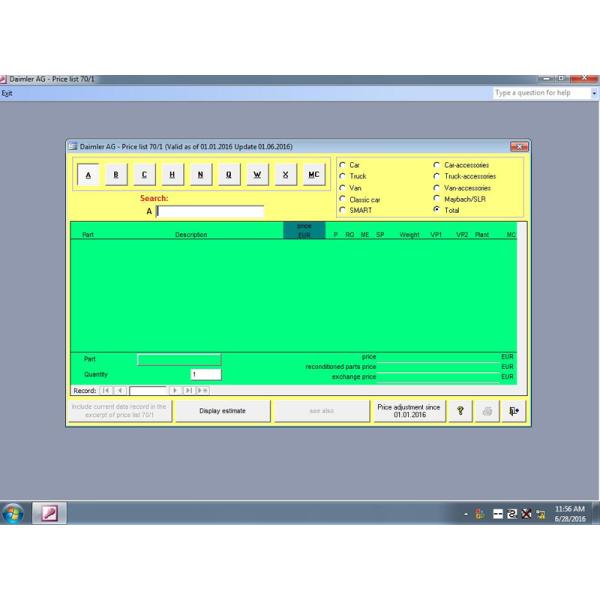Select the Van-accessories radio option
The image size is (600, 600).
436,187
